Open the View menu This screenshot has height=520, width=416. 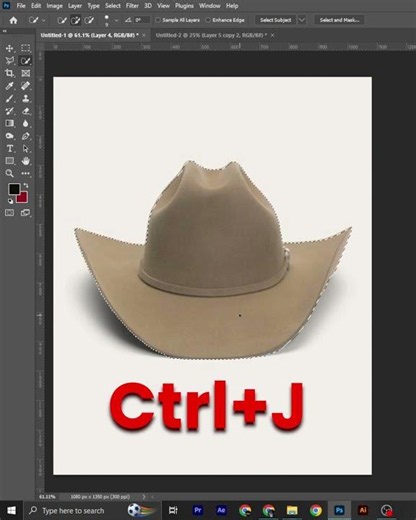tap(163, 6)
